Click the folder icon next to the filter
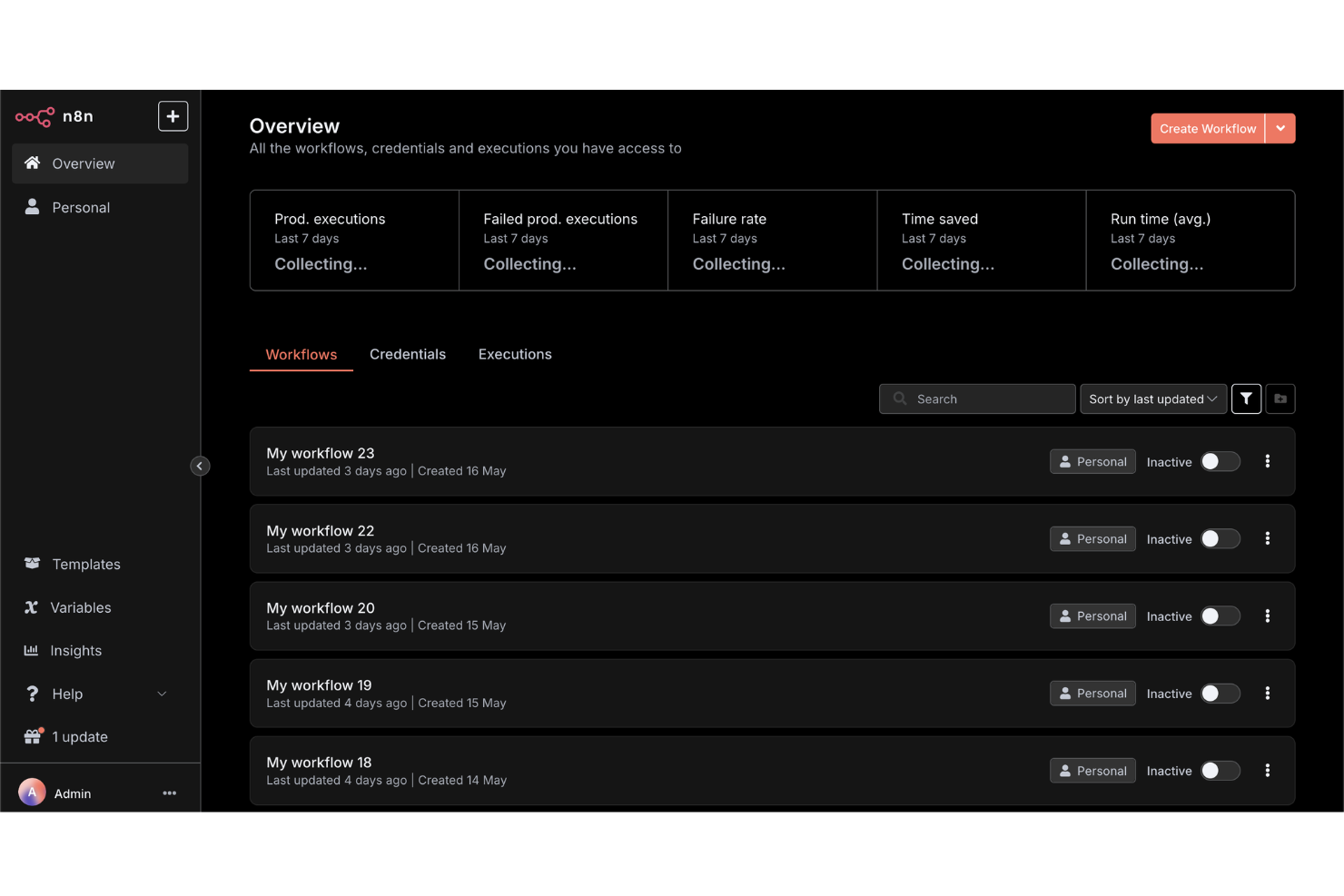 coord(1280,399)
